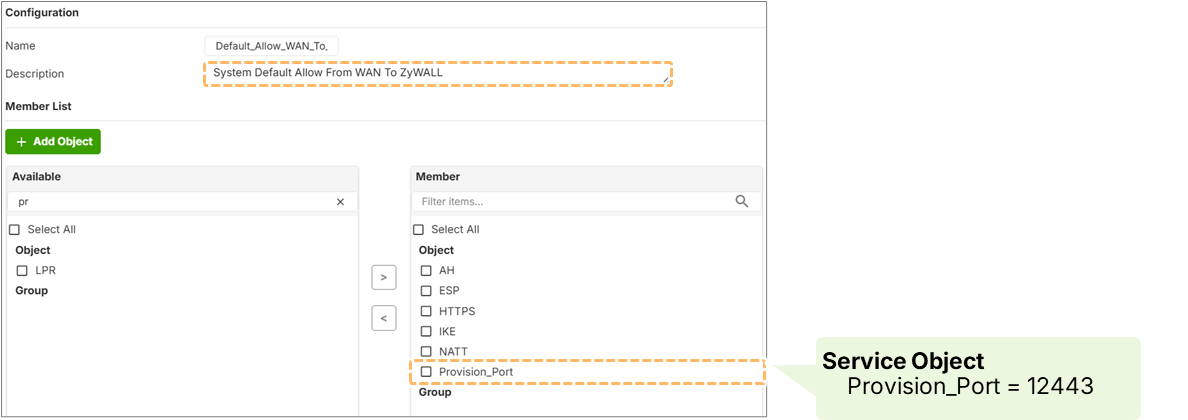
Task: Clear the Available search field with X
Action: click(340, 201)
